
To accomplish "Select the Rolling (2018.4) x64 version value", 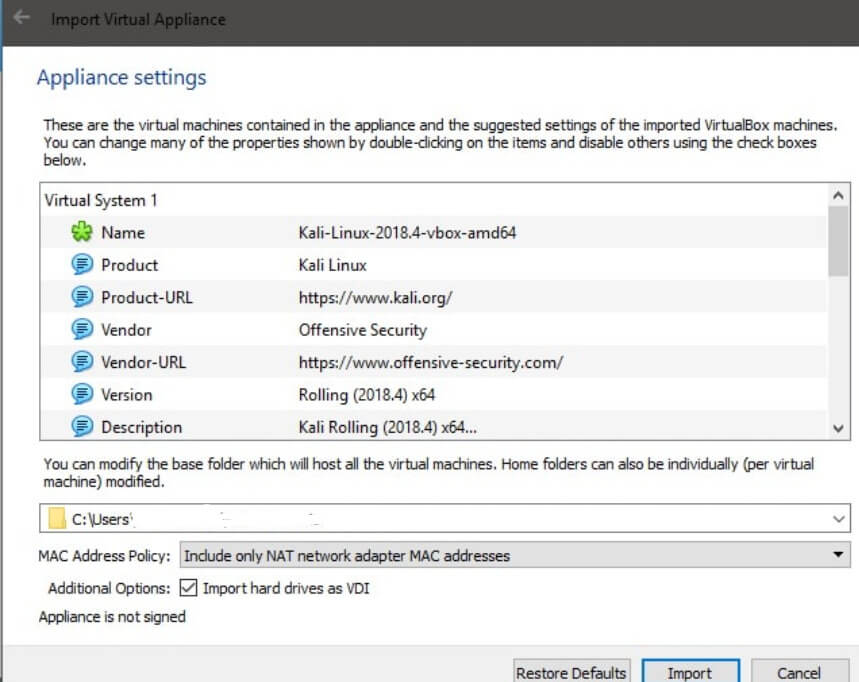I will click(x=367, y=395).
